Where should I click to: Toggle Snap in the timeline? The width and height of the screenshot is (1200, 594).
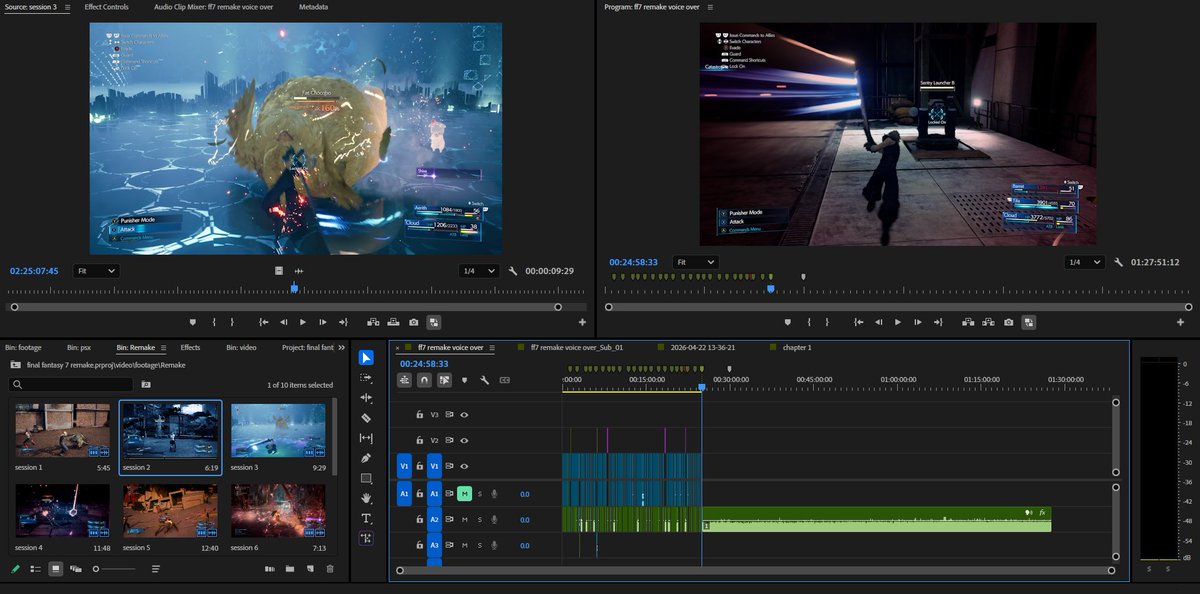[424, 380]
